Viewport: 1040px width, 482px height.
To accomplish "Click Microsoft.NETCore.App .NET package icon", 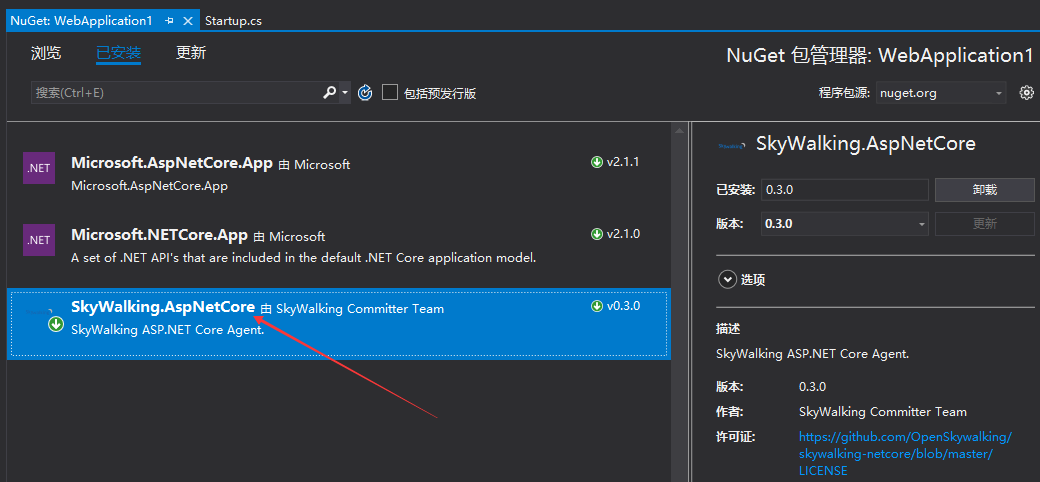I will pyautogui.click(x=38, y=240).
